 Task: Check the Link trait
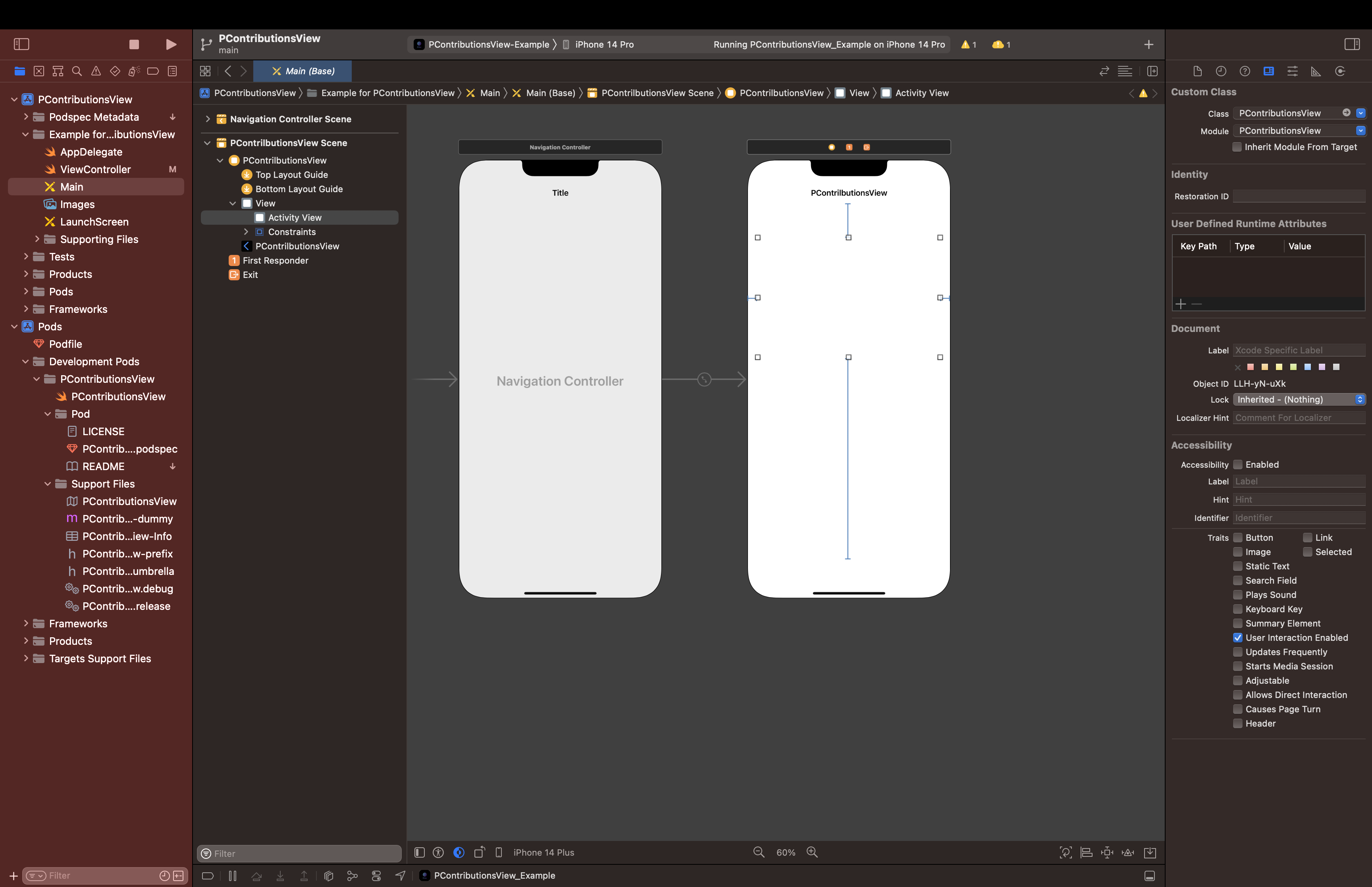[x=1308, y=537]
